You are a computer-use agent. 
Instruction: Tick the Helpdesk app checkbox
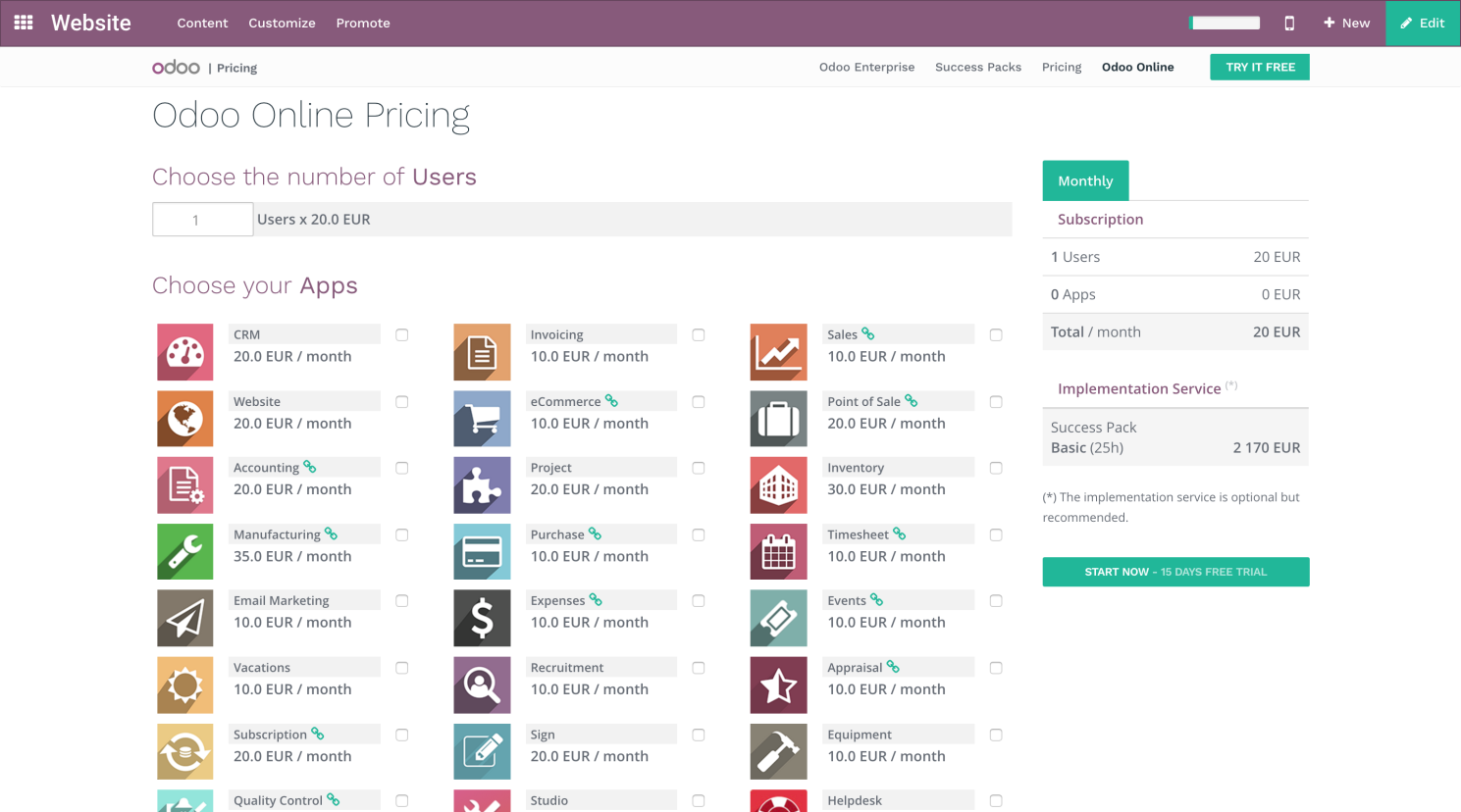(x=996, y=801)
